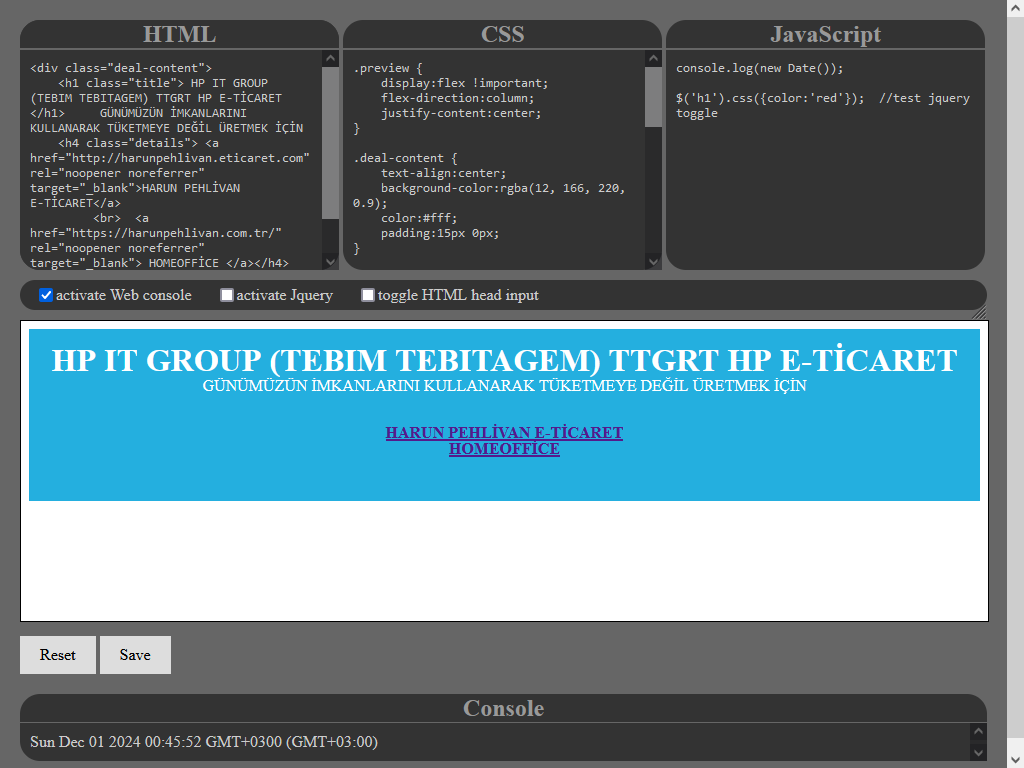Check the toggle HTML head input box
Image resolution: width=1024 pixels, height=768 pixels.
point(368,295)
